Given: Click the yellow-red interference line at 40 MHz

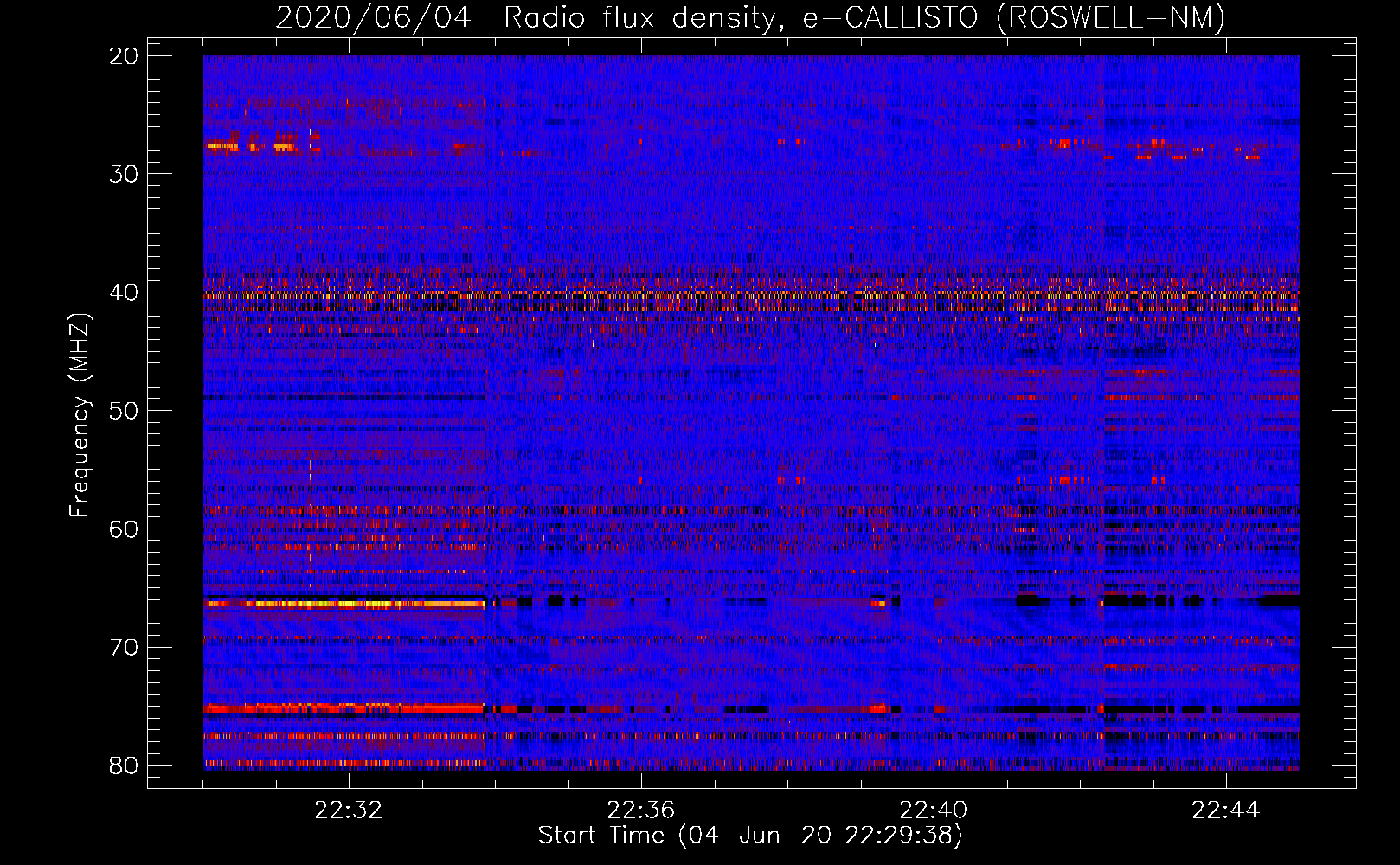Looking at the screenshot, I should [x=751, y=295].
